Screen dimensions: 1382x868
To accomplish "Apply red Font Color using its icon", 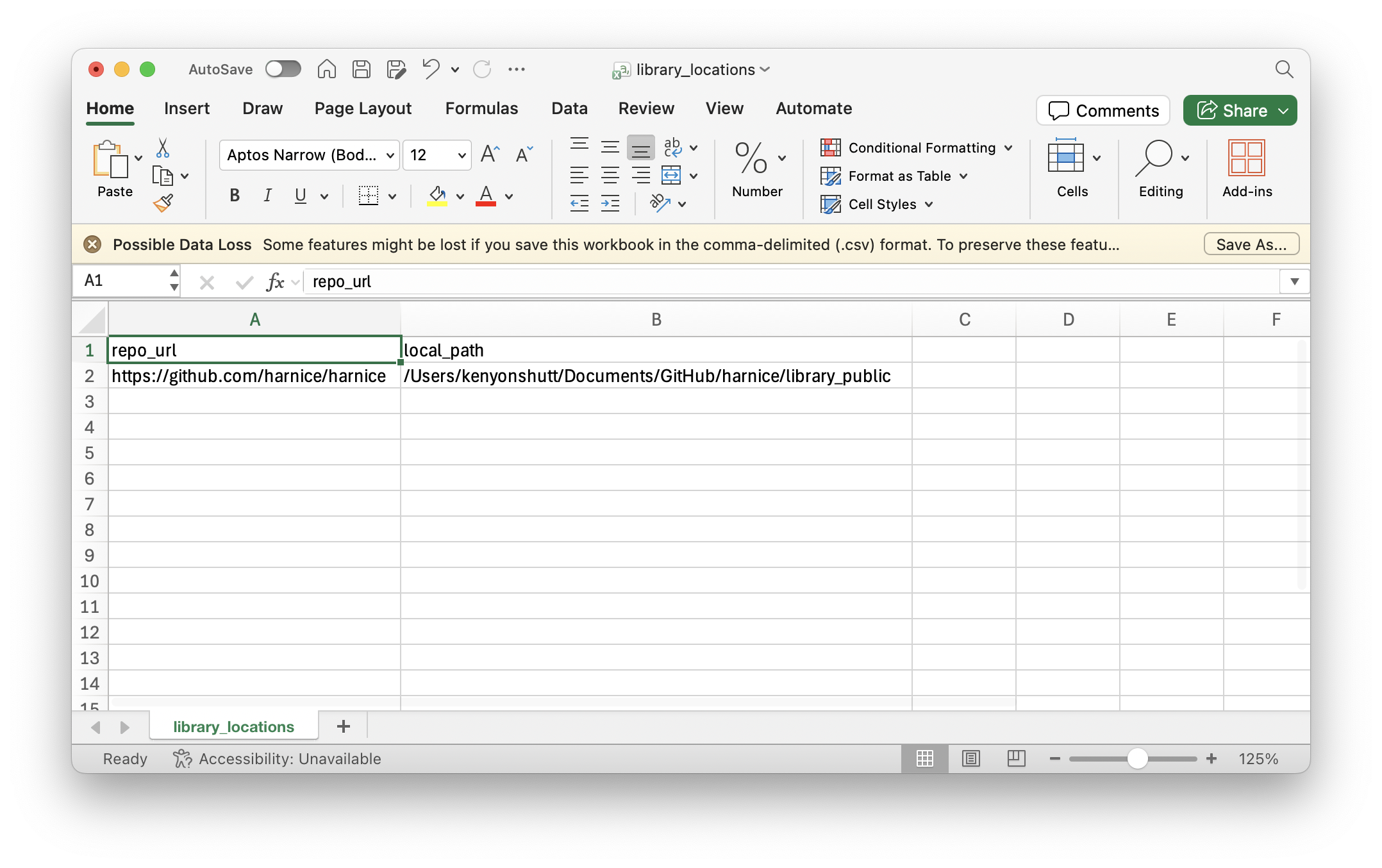I will 485,196.
